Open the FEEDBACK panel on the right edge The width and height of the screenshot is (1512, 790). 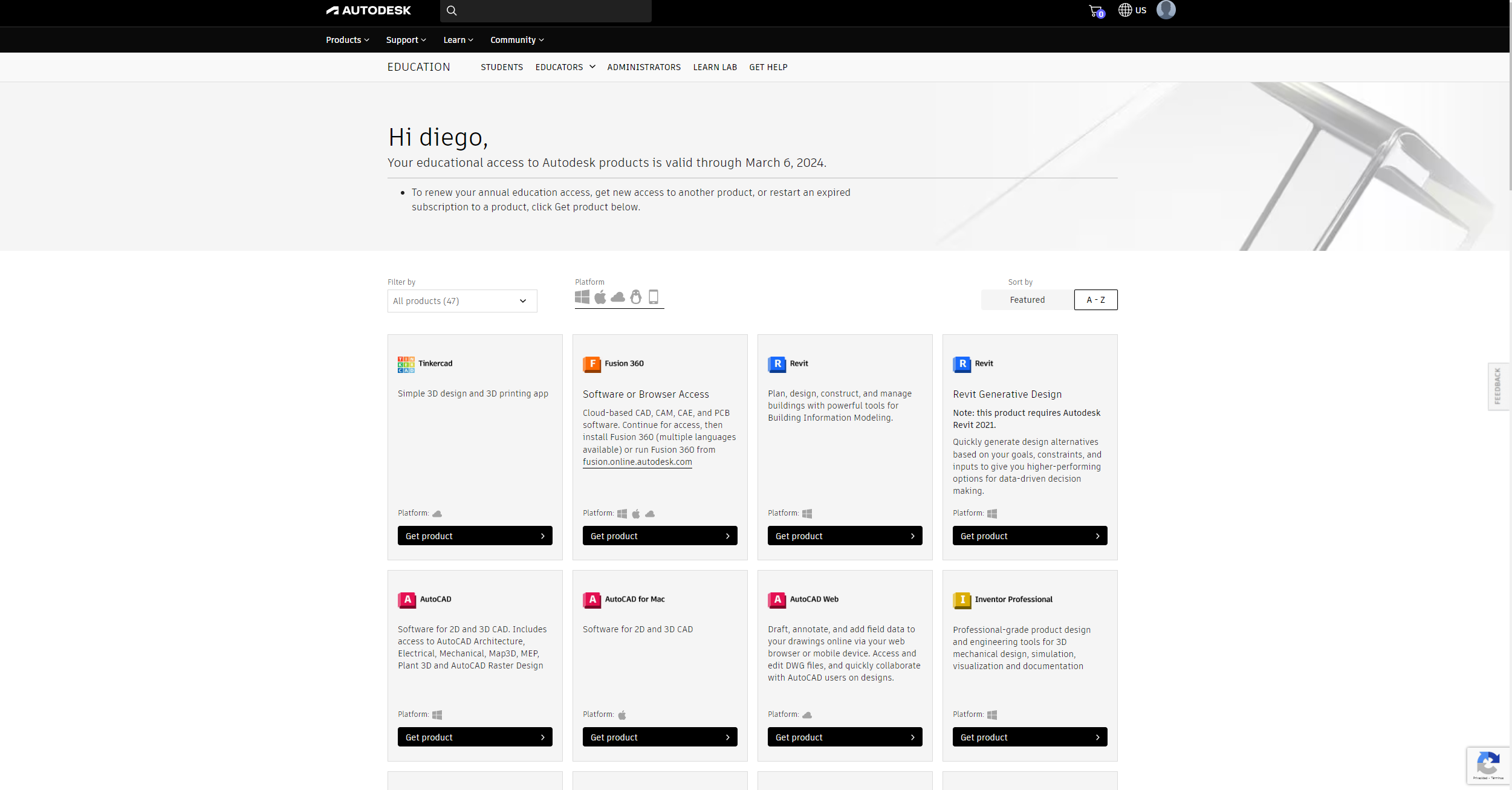click(x=1498, y=386)
